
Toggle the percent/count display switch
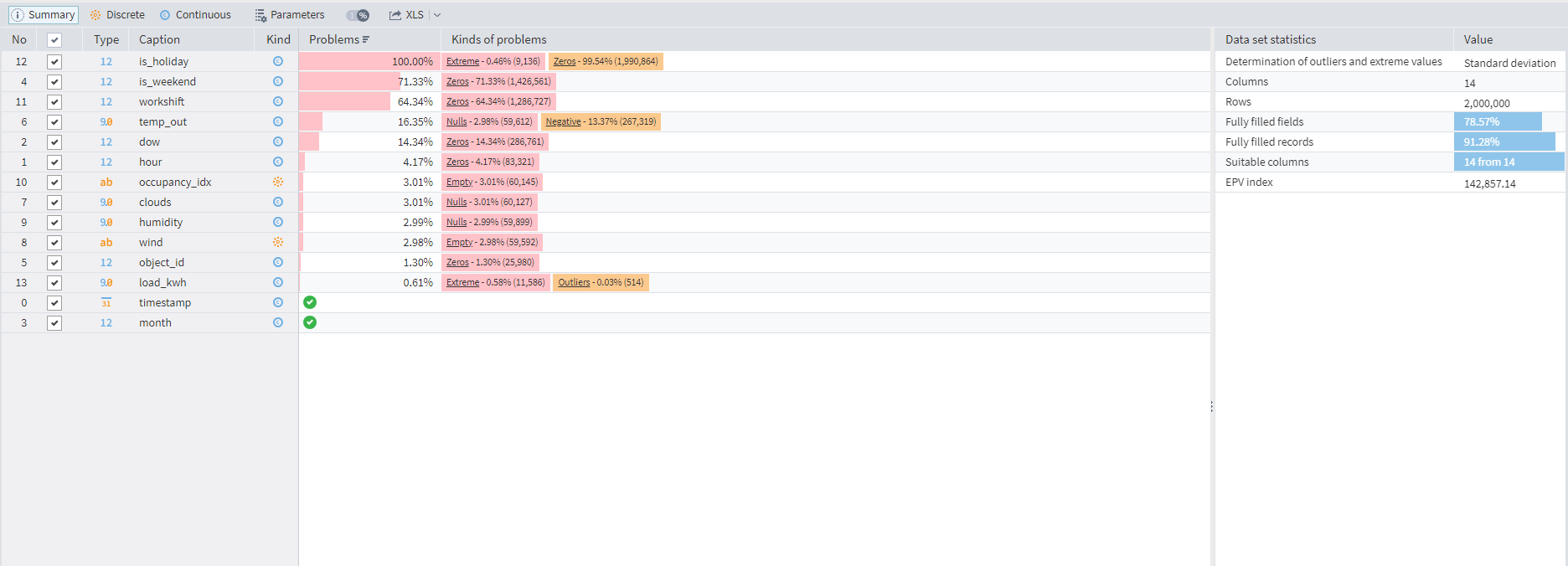358,15
